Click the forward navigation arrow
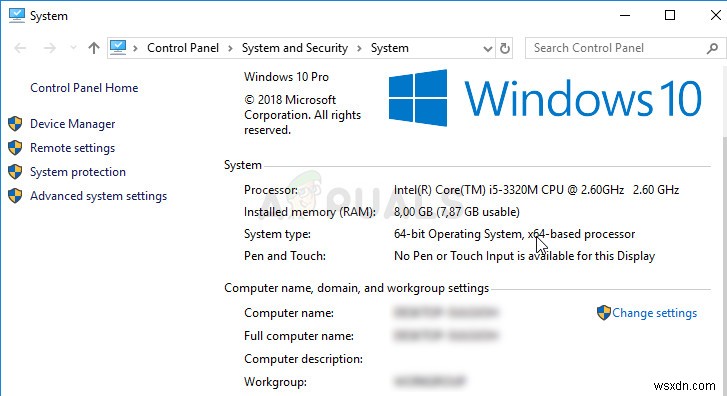The image size is (727, 396). tap(50, 48)
